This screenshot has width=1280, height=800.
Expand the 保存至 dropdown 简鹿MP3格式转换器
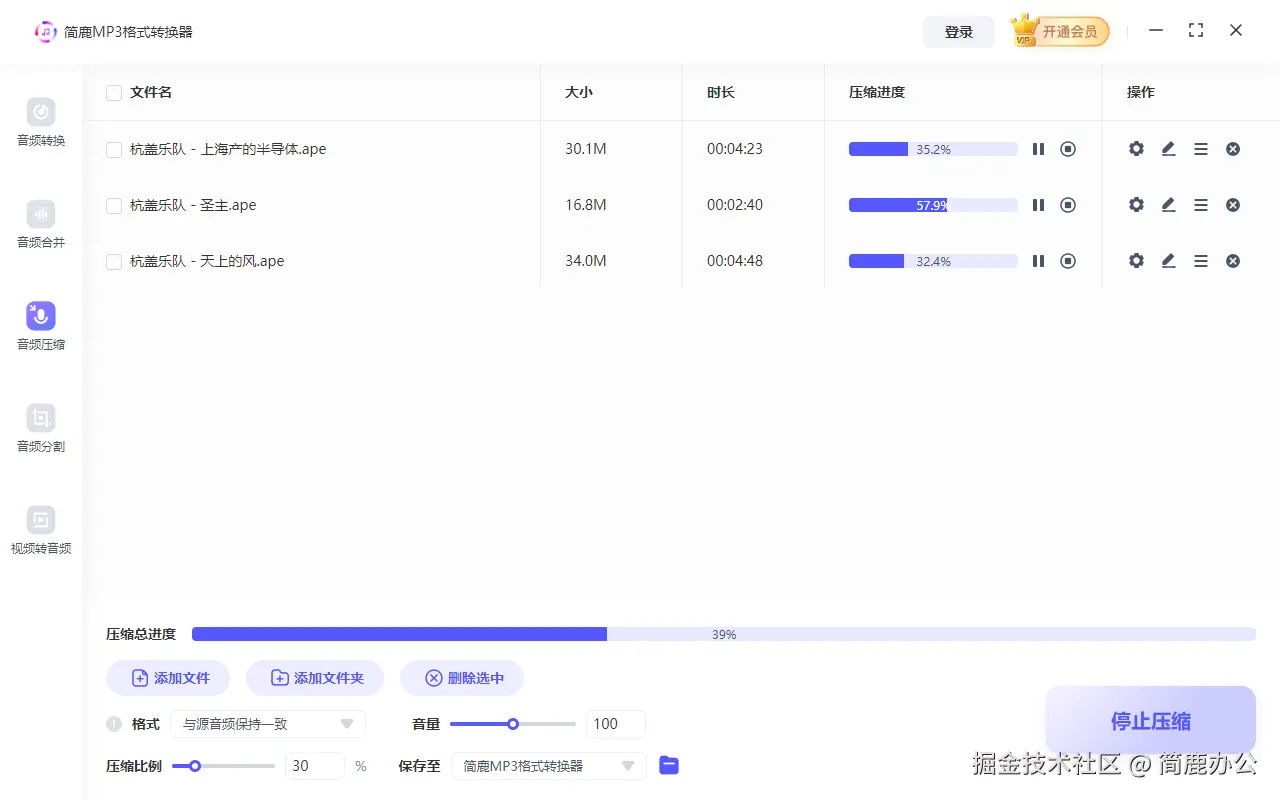tap(549, 766)
